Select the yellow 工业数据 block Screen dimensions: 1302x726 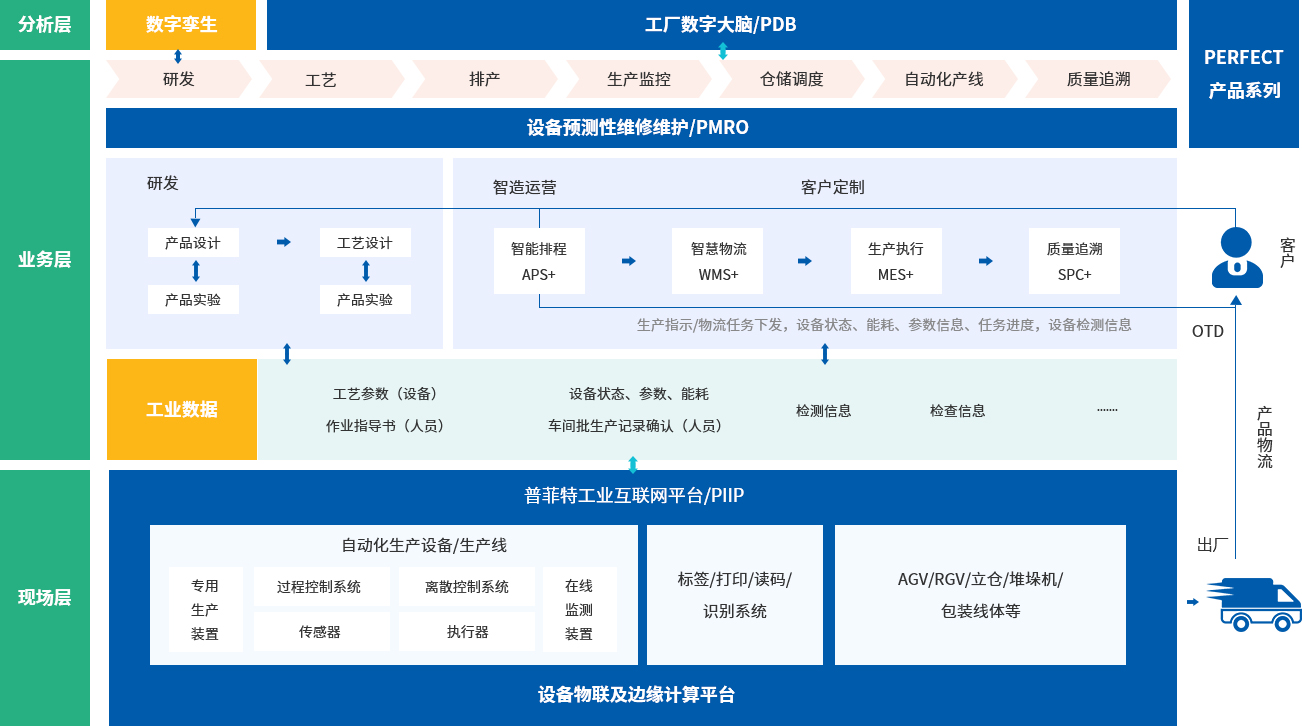click(181, 409)
